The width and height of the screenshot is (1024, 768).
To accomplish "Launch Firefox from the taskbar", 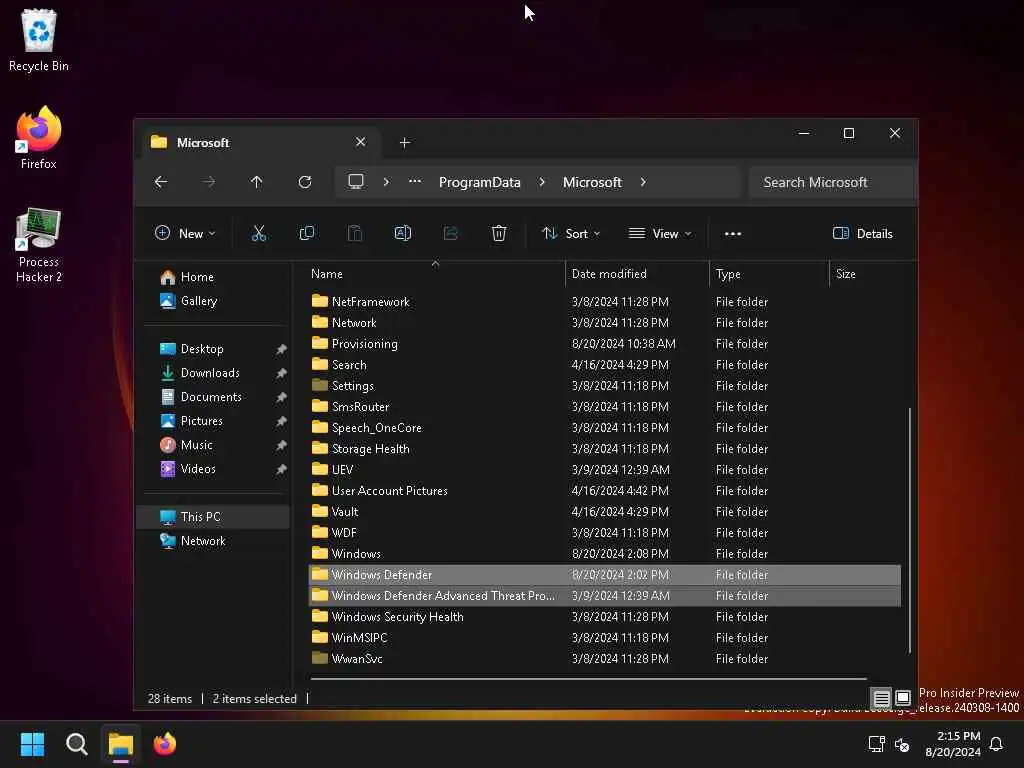I will click(x=165, y=744).
